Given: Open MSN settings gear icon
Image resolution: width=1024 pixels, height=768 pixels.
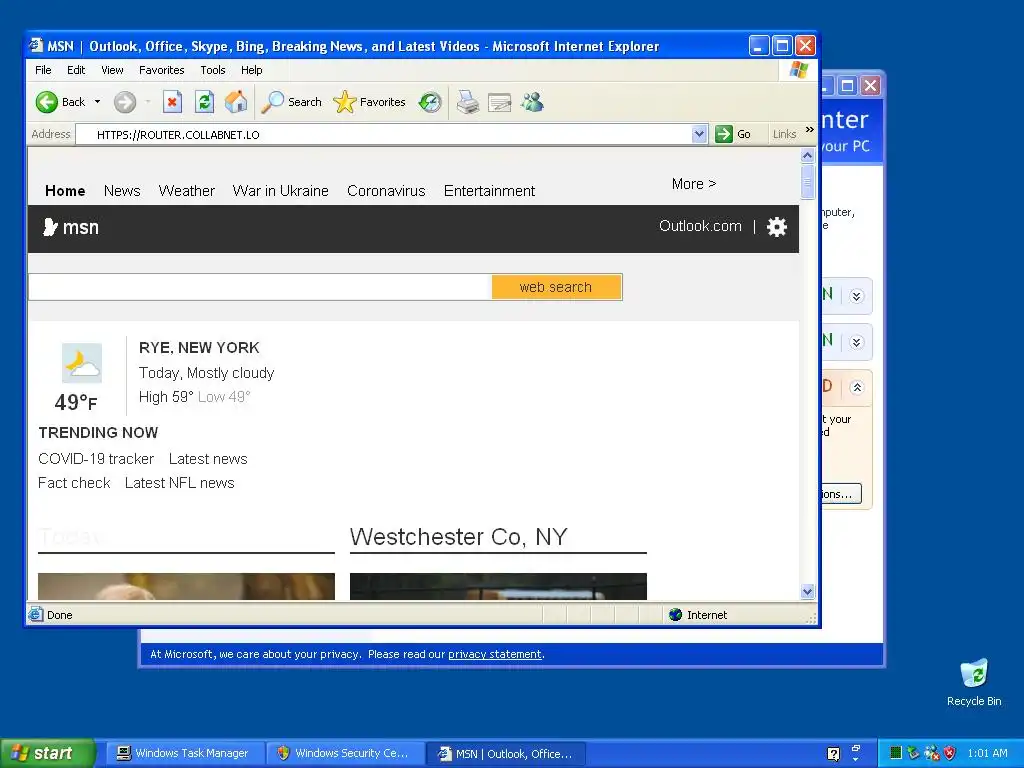Looking at the screenshot, I should 776,227.
